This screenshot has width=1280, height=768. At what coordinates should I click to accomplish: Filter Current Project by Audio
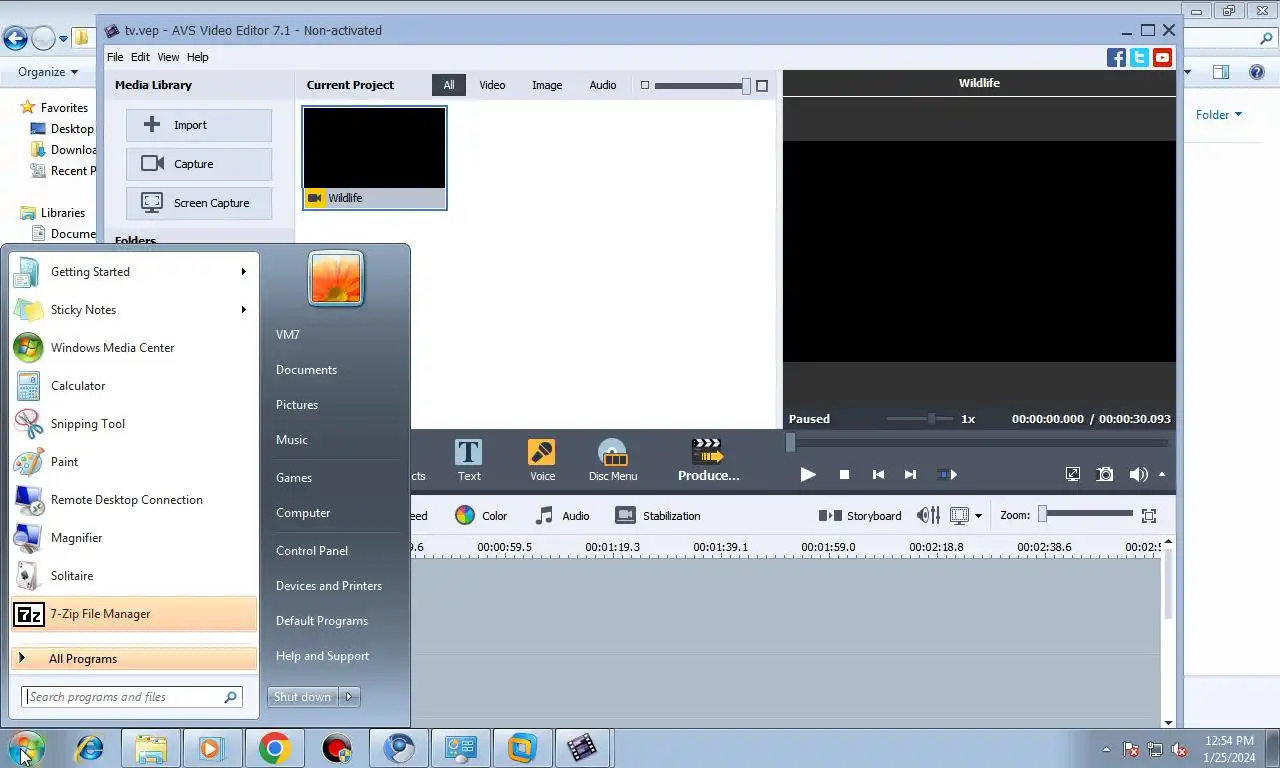point(603,85)
